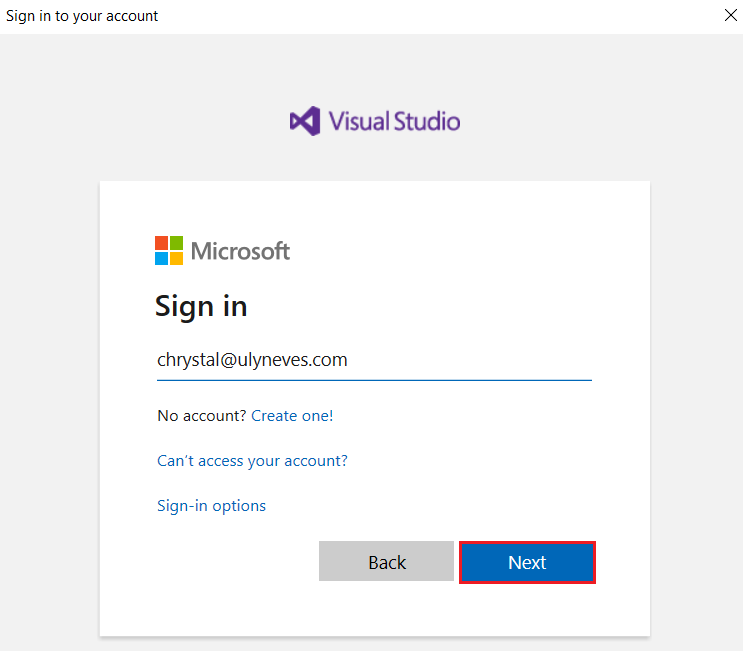Click the No account? label text
This screenshot has width=743, height=651.
tap(202, 416)
